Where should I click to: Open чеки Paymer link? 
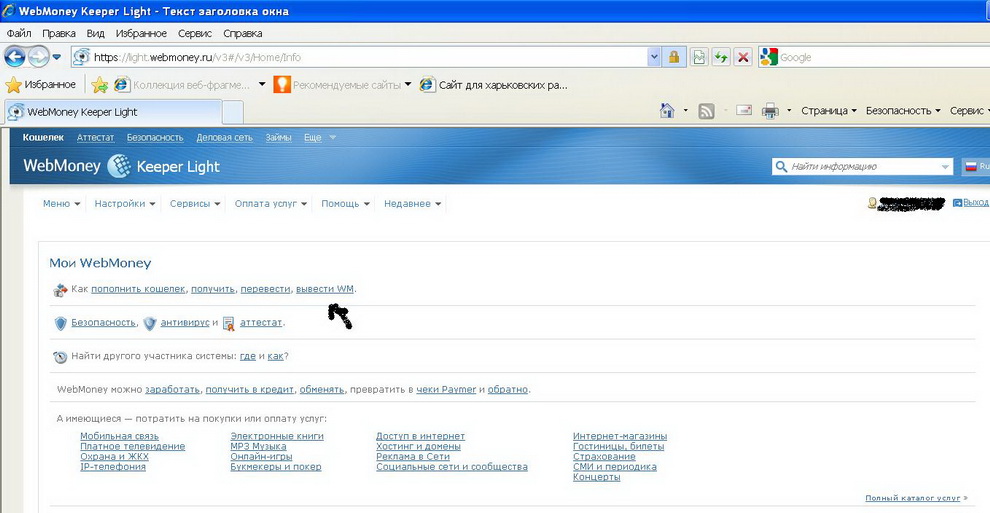click(x=446, y=389)
